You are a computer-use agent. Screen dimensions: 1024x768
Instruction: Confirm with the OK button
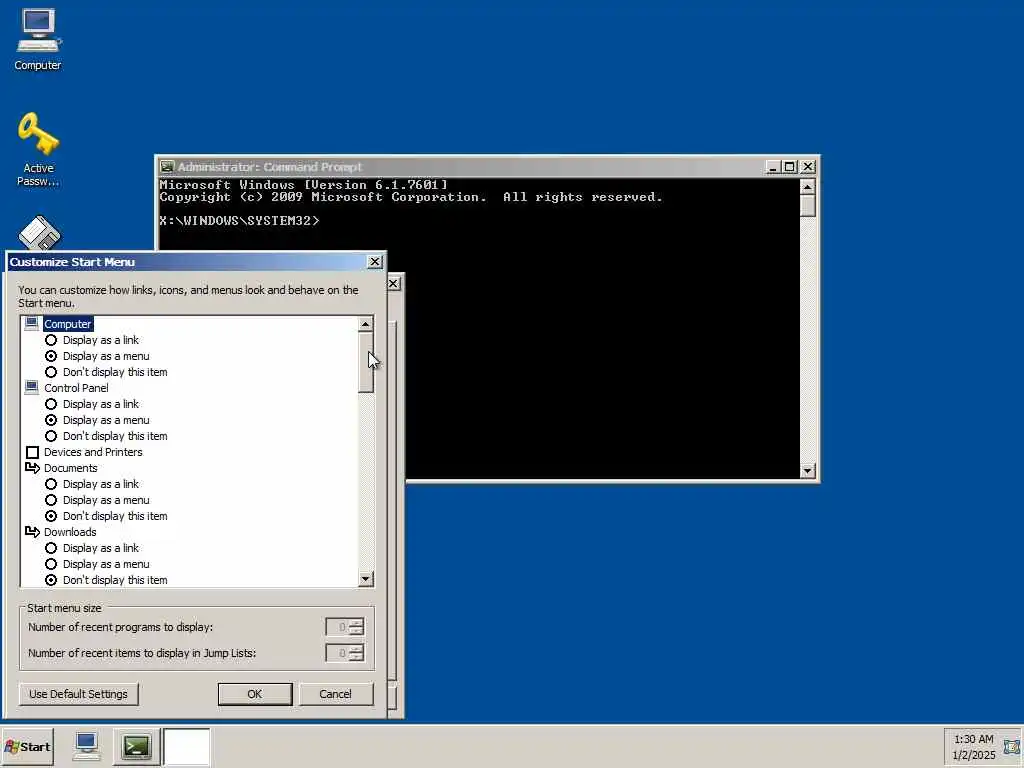pyautogui.click(x=255, y=694)
